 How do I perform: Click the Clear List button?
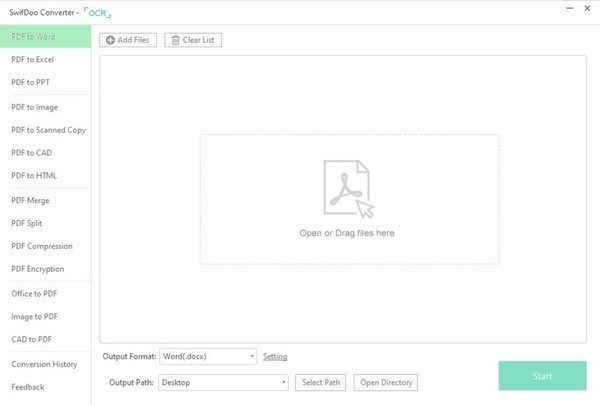(193, 40)
